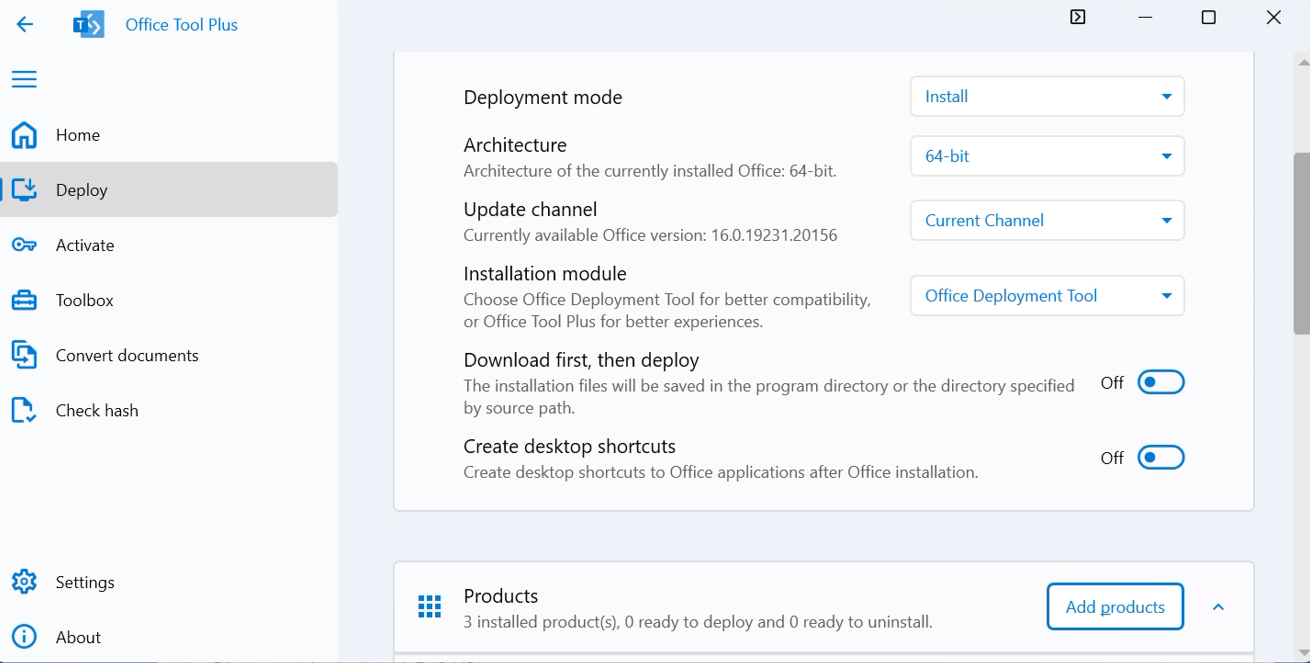The height and width of the screenshot is (663, 1310).
Task: Select Deploy in the sidebar
Action: 82,190
